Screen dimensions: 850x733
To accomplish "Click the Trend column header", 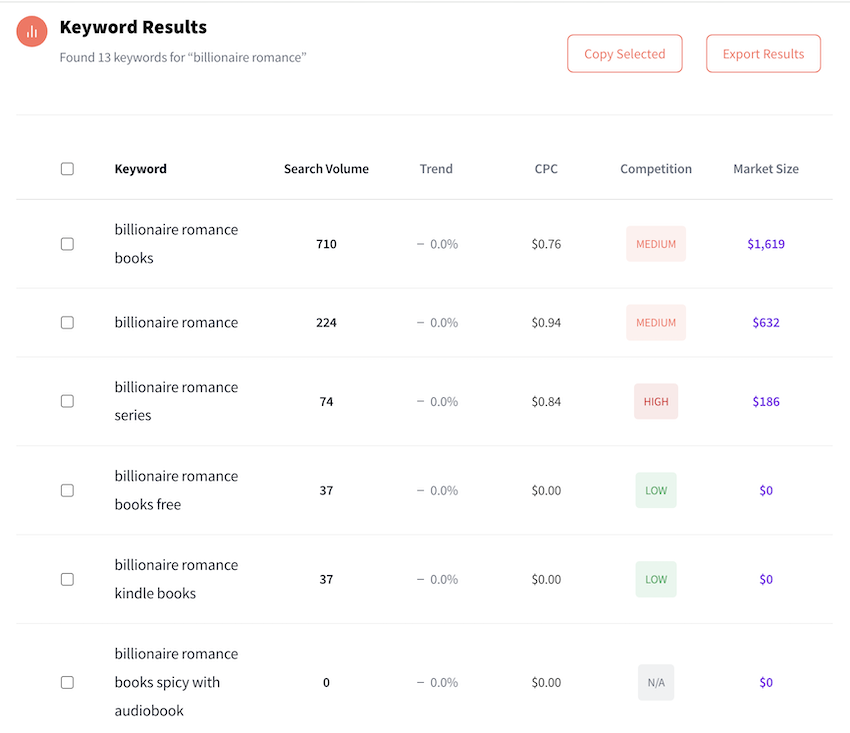I will (x=436, y=169).
